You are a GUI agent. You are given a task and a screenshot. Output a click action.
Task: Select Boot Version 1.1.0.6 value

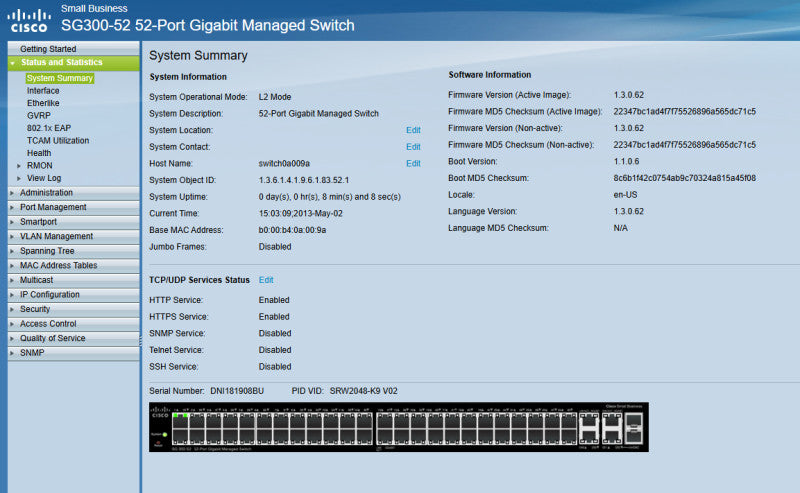click(626, 161)
